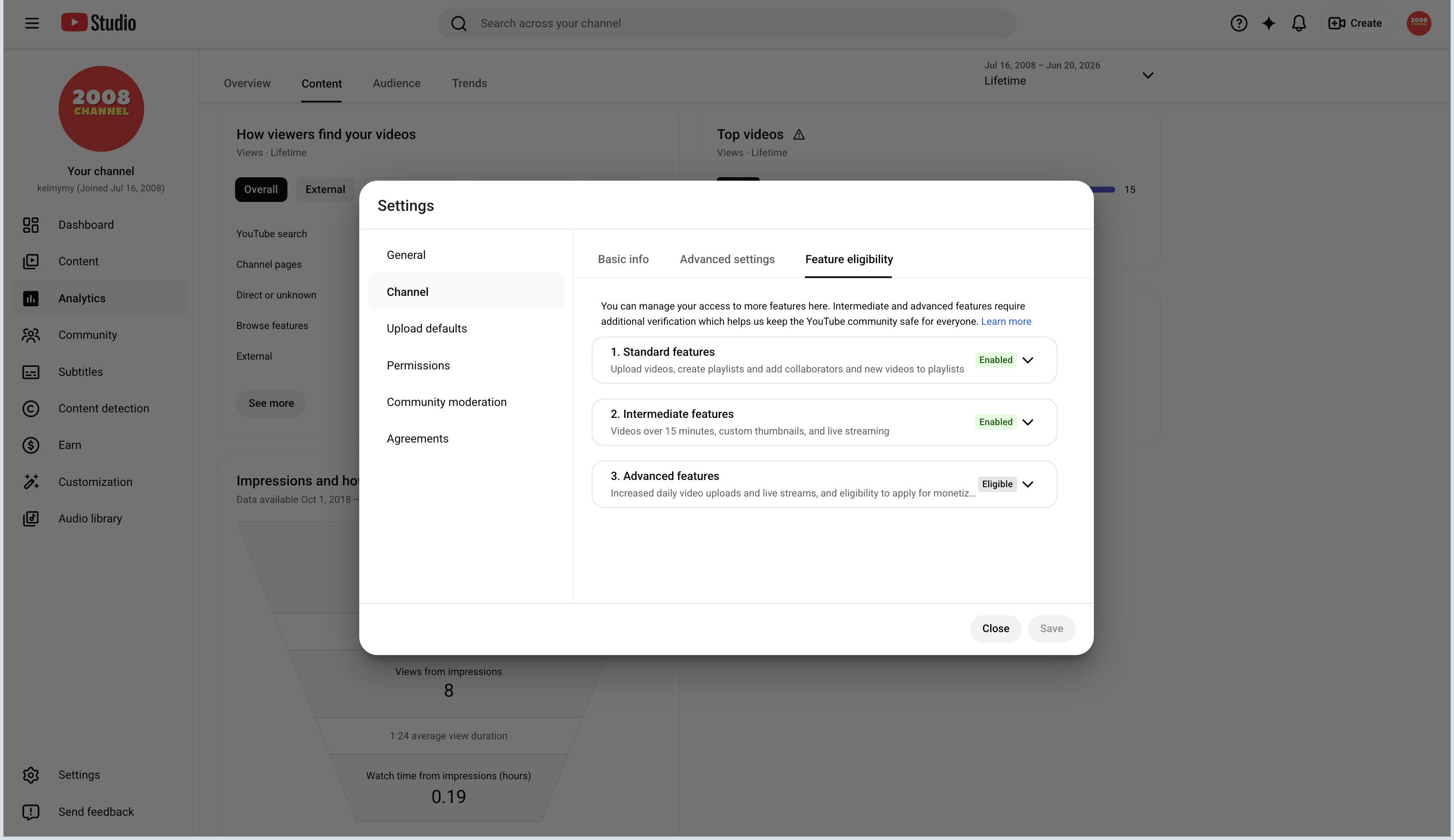Click the Analytics sidebar icon

coord(31,298)
